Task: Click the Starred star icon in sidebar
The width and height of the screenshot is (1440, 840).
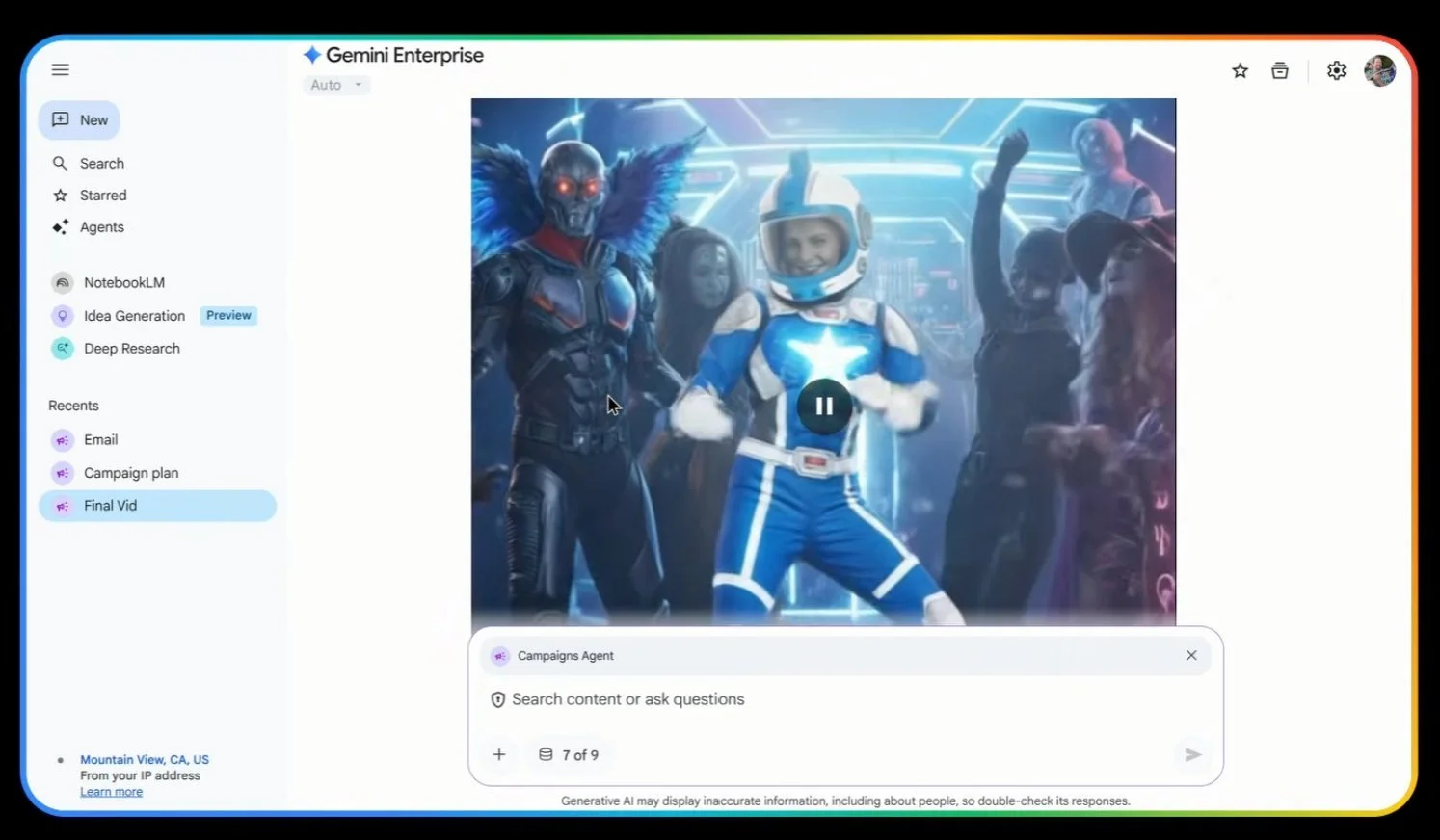Action: pos(60,196)
